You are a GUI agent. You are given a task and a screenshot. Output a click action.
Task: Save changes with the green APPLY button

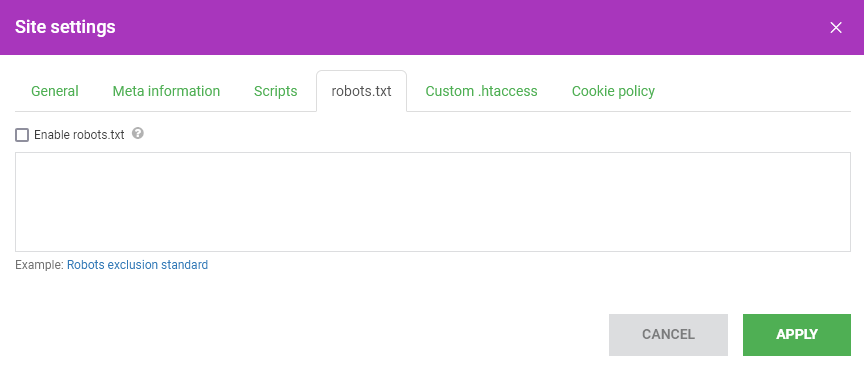click(x=797, y=335)
